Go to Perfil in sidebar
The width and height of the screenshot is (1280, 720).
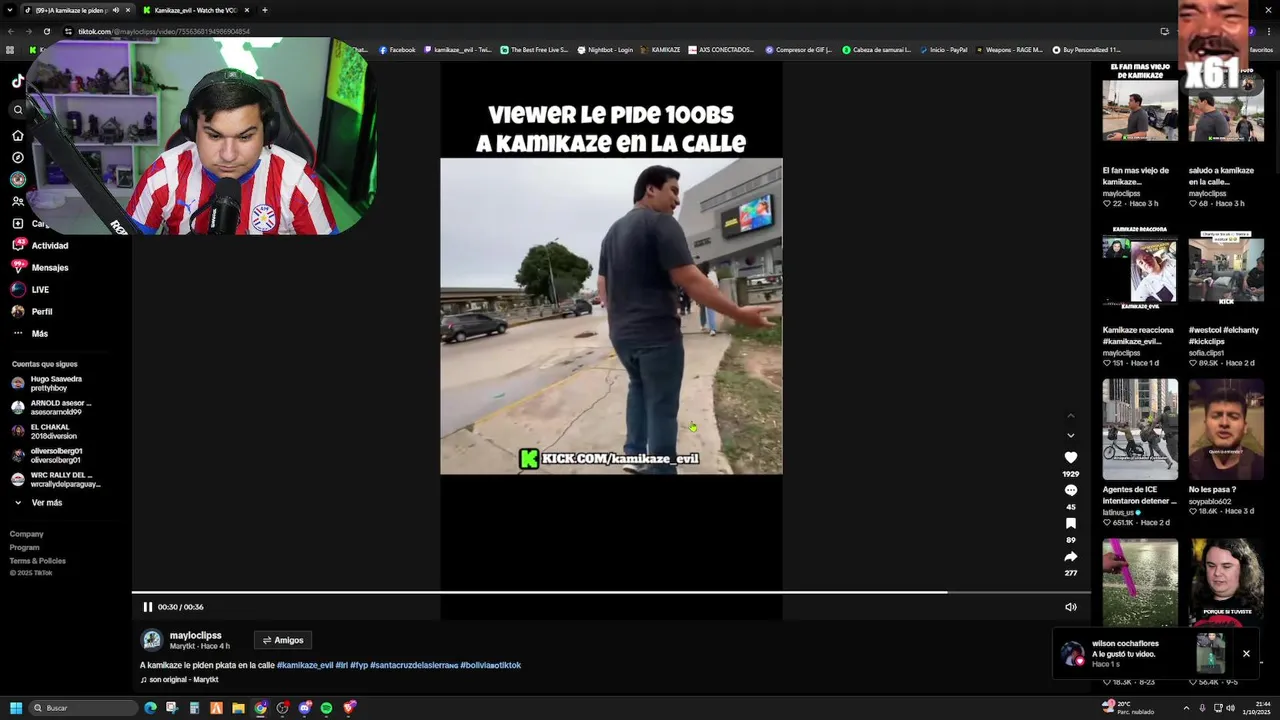32,311
